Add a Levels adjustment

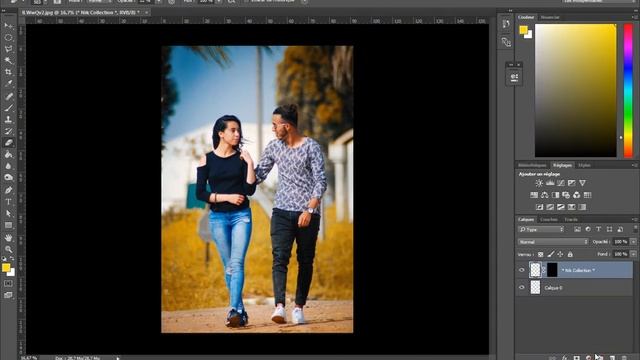point(550,183)
